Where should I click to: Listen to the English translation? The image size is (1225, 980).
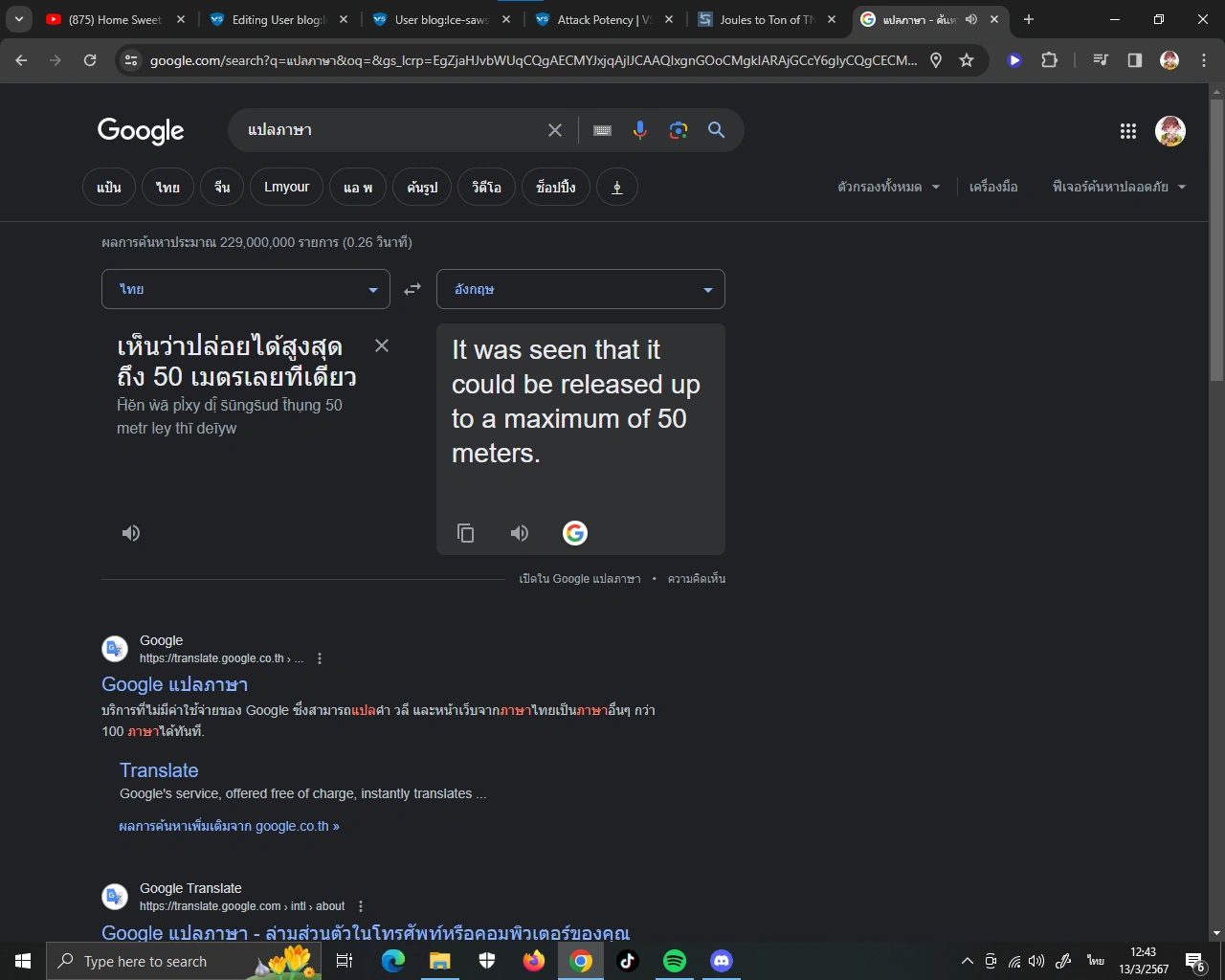pyautogui.click(x=520, y=533)
